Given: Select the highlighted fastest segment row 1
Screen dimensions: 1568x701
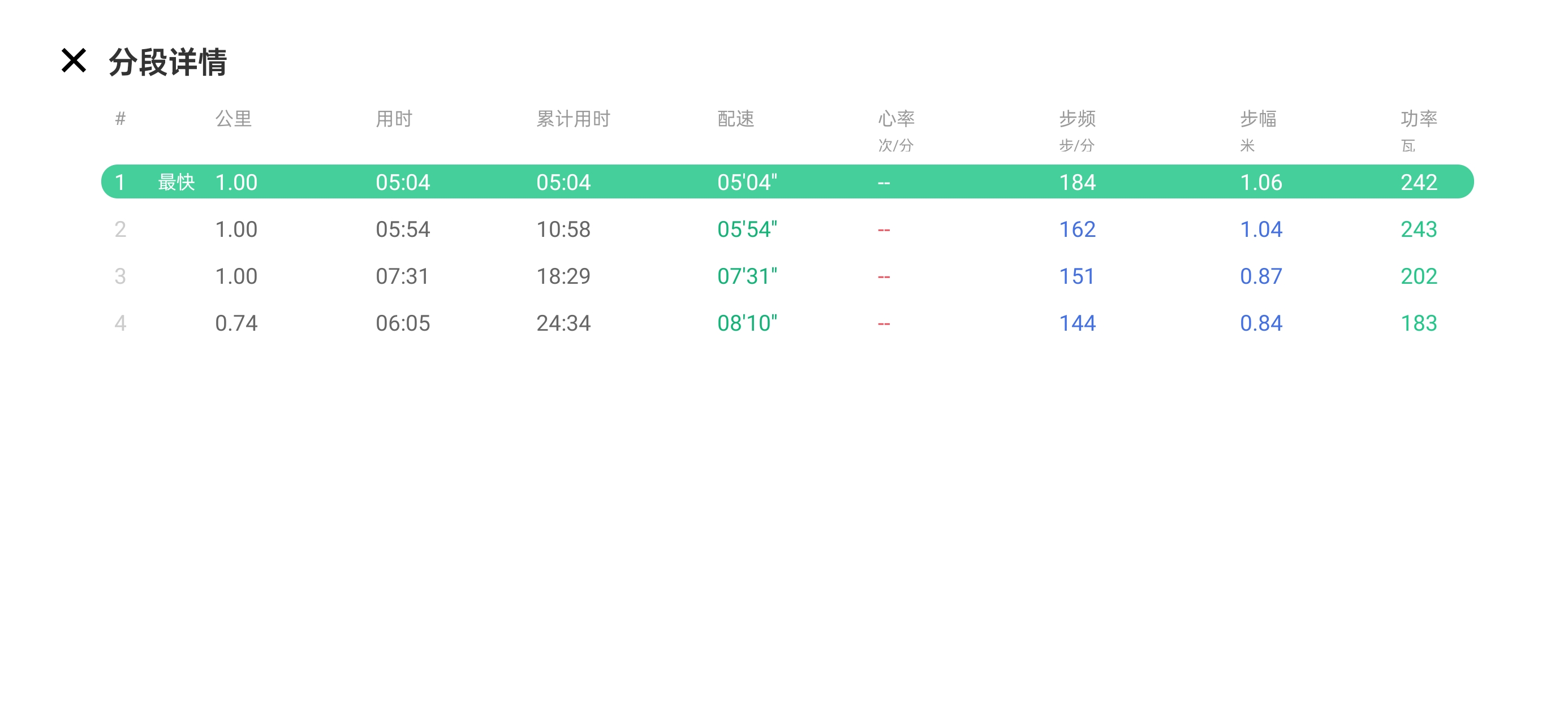Looking at the screenshot, I should [786, 182].
